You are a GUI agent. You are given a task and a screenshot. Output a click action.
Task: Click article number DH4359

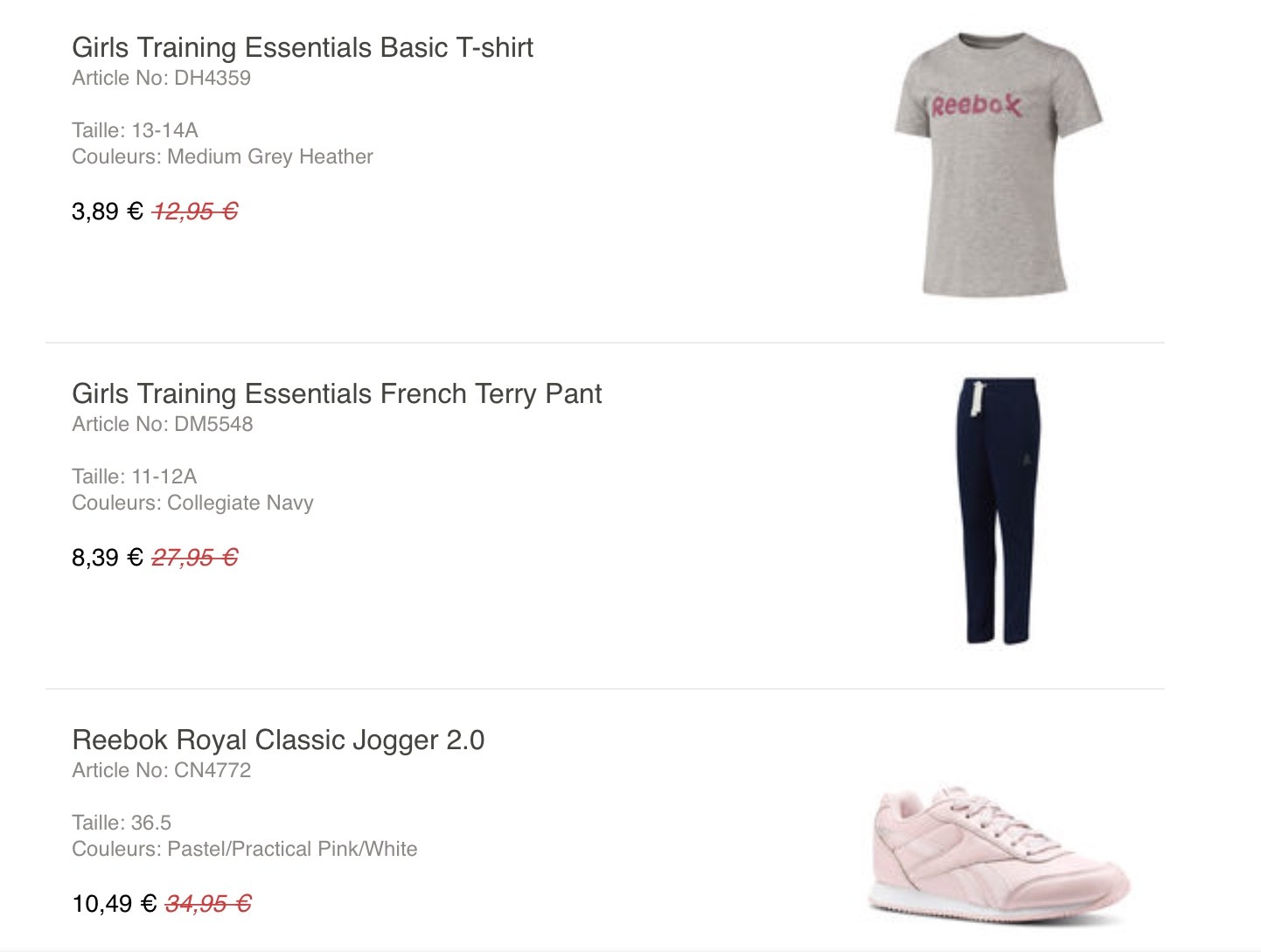pyautogui.click(x=161, y=78)
